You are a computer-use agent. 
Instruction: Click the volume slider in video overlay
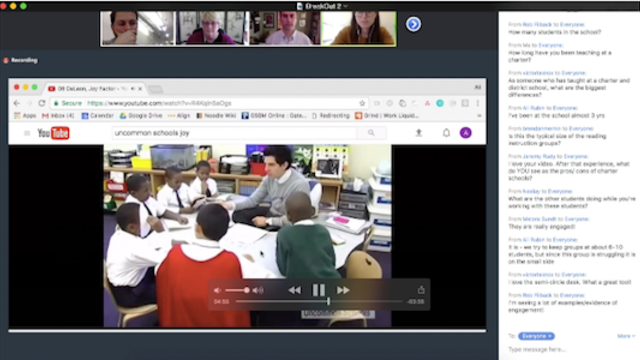point(237,290)
